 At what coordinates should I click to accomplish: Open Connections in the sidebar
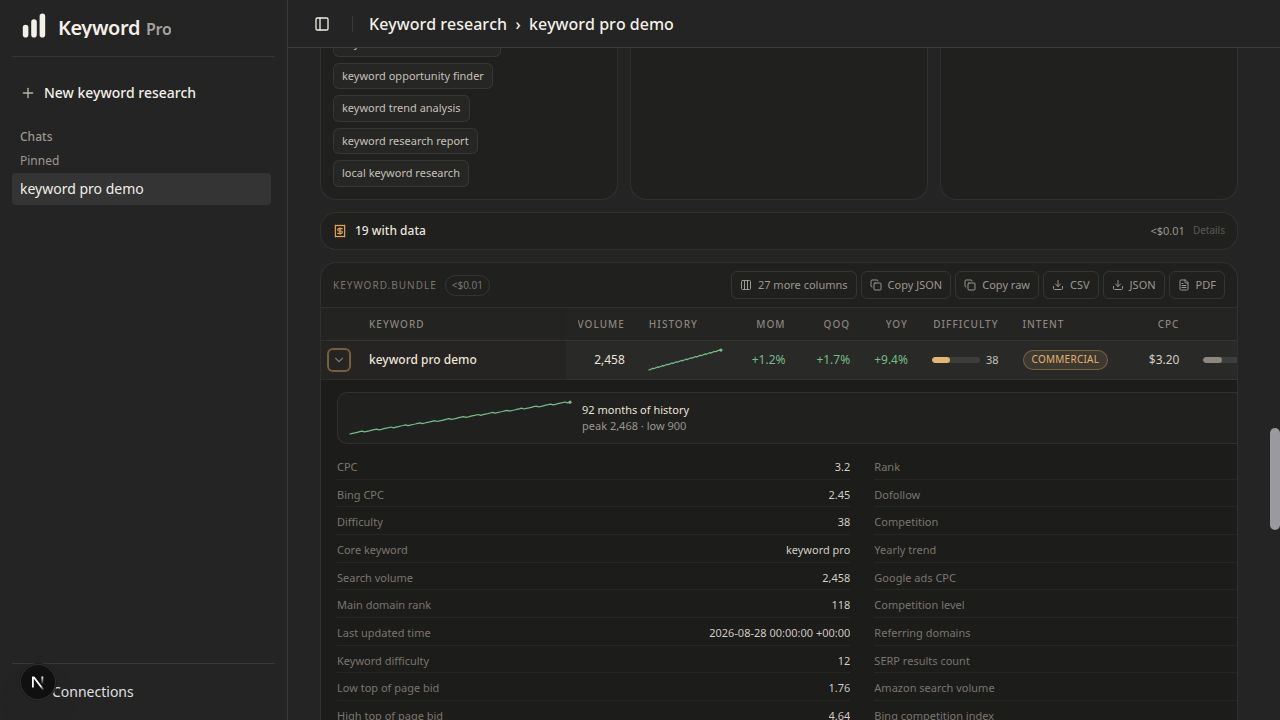pyautogui.click(x=92, y=692)
